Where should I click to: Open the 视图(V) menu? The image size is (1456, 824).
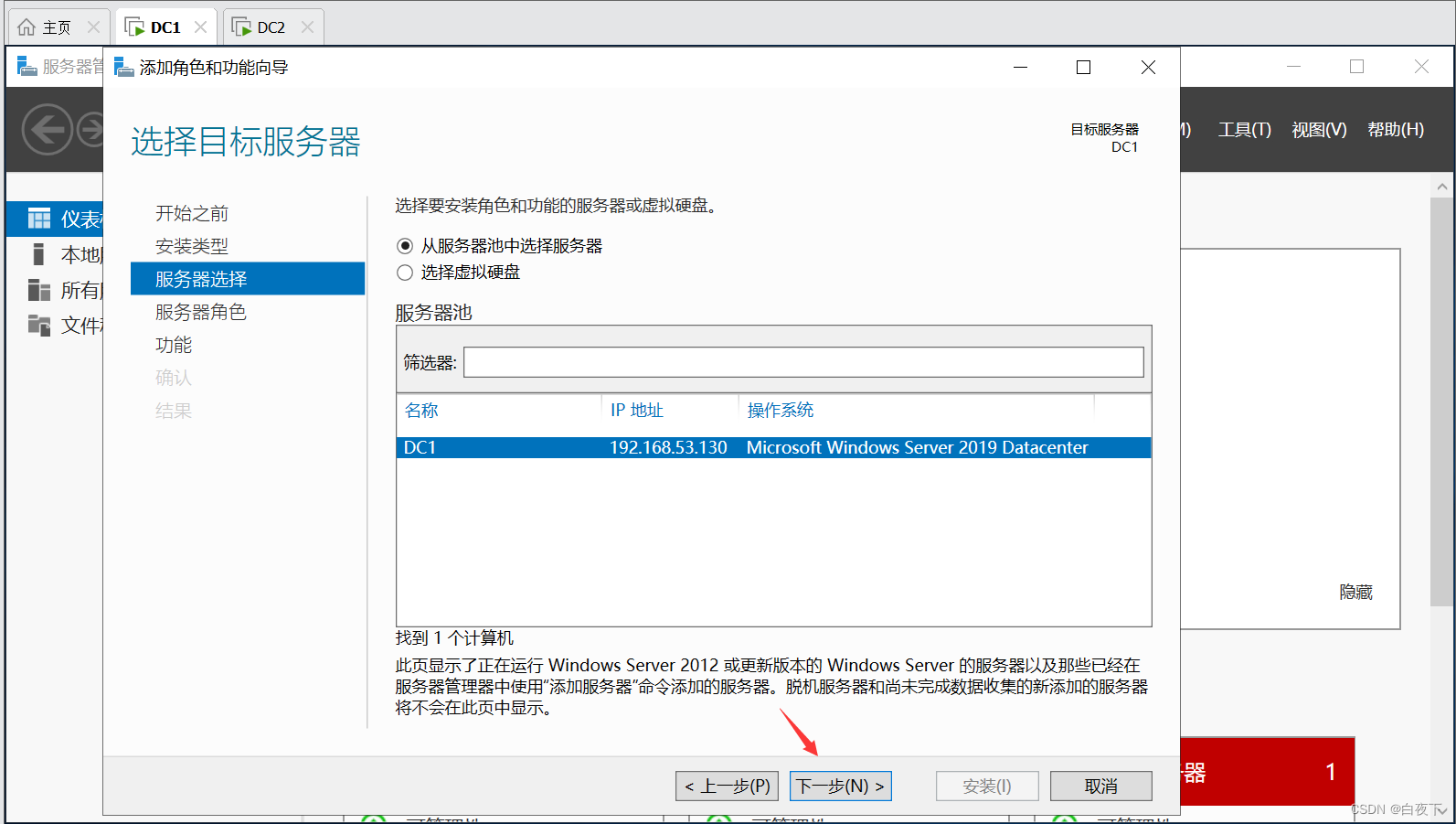[x=1319, y=130]
